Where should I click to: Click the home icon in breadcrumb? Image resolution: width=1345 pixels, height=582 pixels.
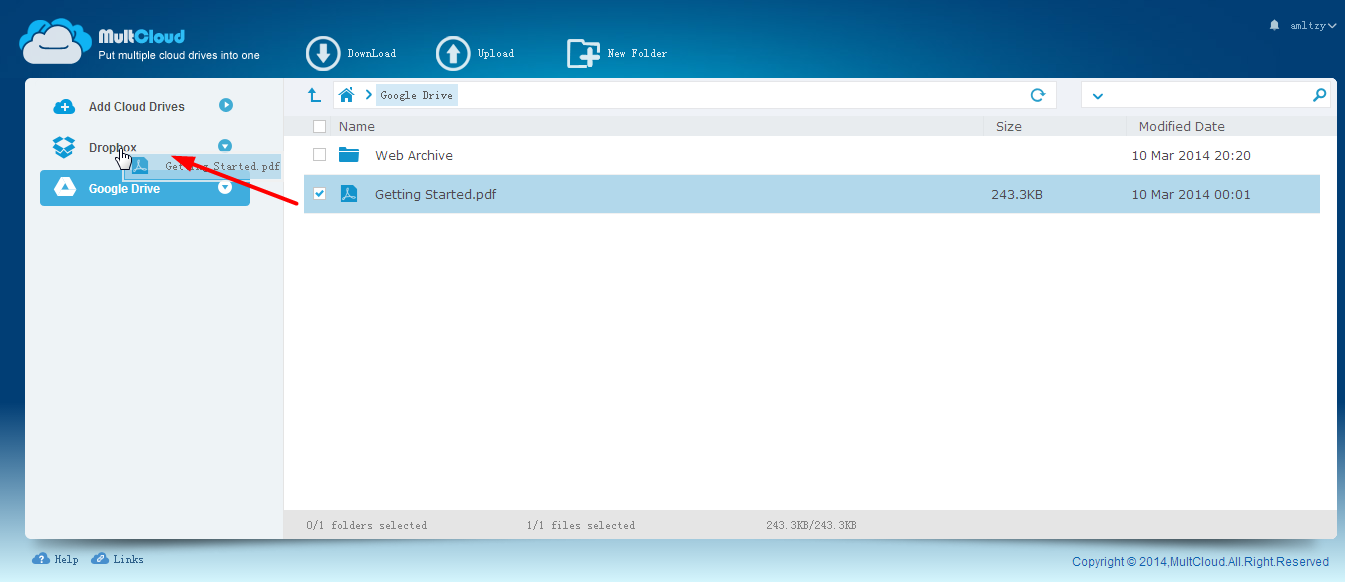coord(347,95)
